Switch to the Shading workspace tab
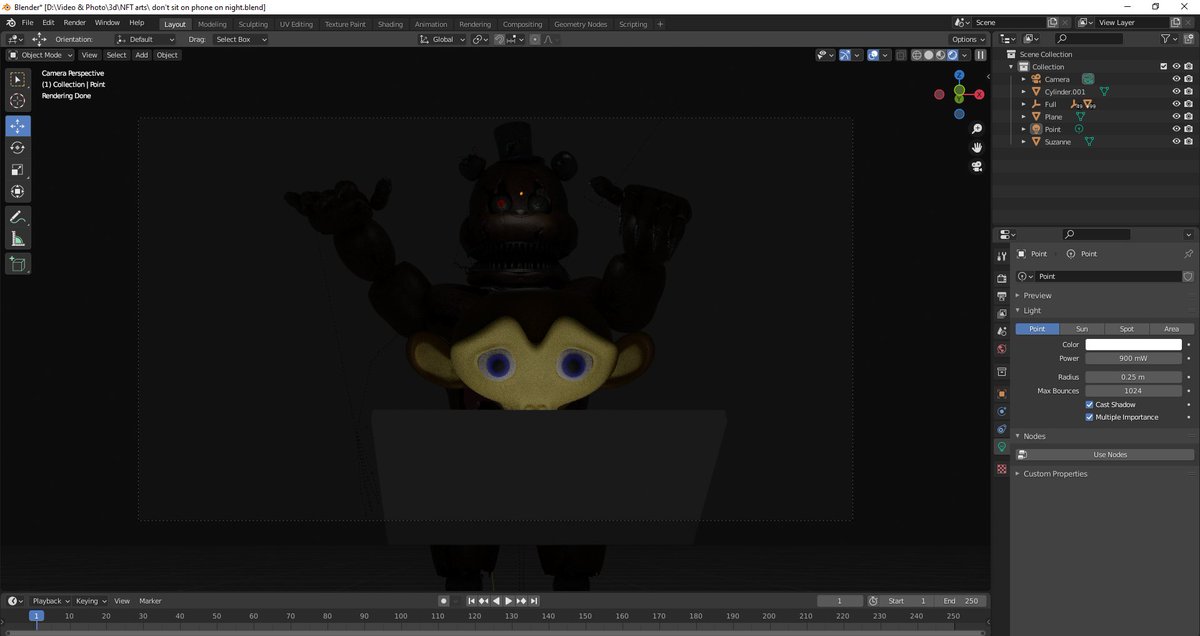The image size is (1200, 636). pyautogui.click(x=390, y=23)
